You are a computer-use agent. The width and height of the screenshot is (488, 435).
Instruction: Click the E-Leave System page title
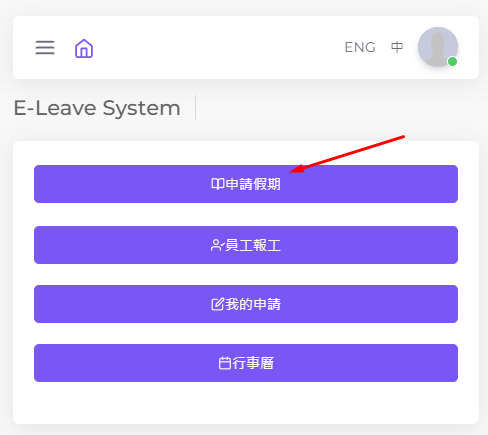[x=97, y=108]
